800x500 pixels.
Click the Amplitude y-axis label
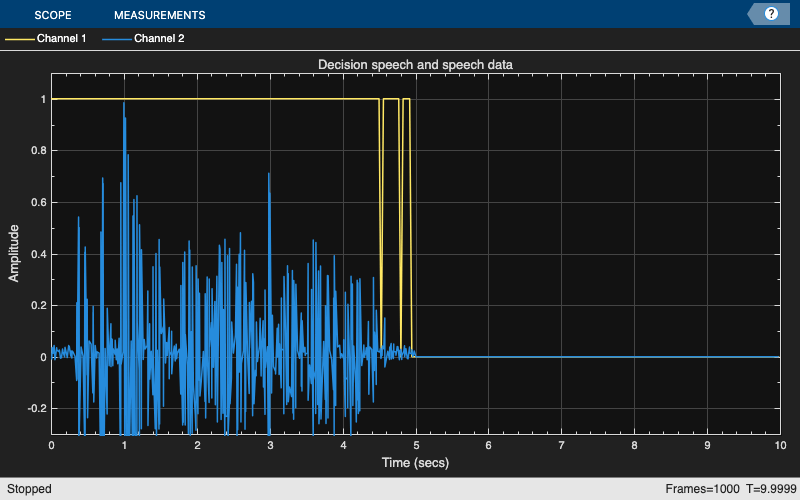[x=14, y=253]
